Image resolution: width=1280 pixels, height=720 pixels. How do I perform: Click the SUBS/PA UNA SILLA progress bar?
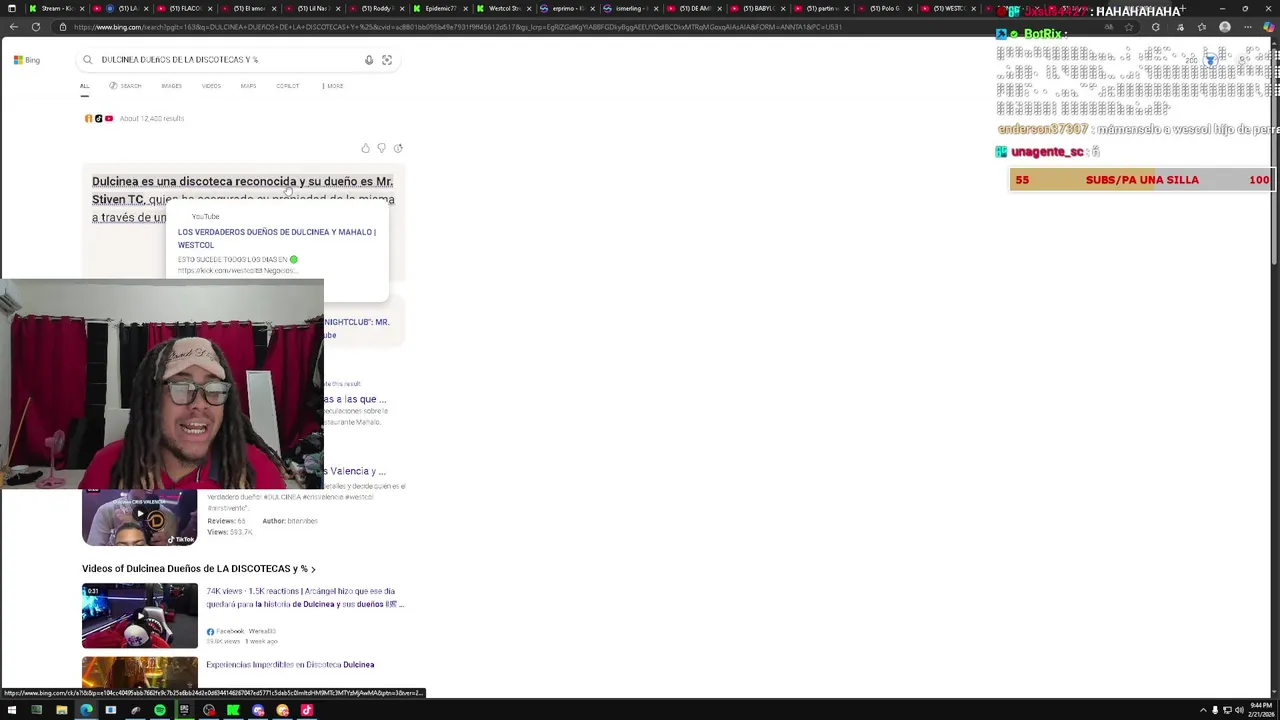[x=1141, y=180]
